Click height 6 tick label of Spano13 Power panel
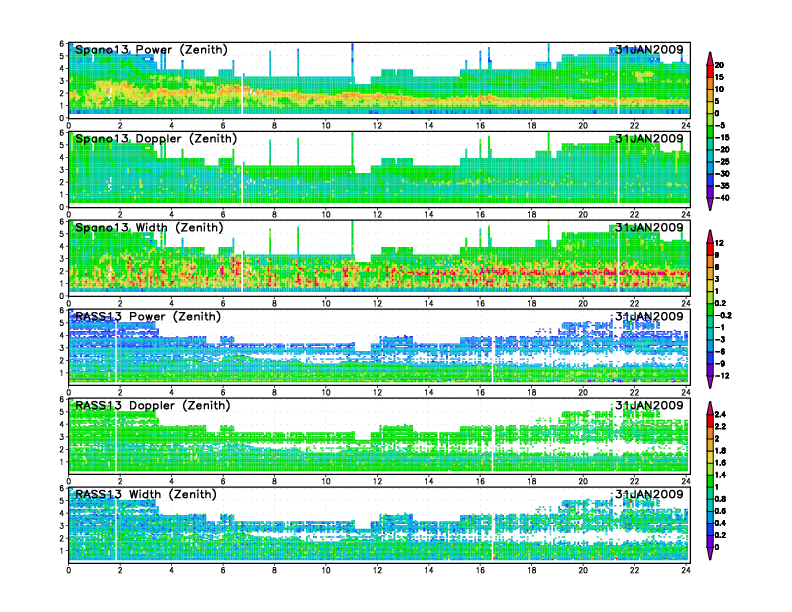792x612 pixels. coord(62,44)
